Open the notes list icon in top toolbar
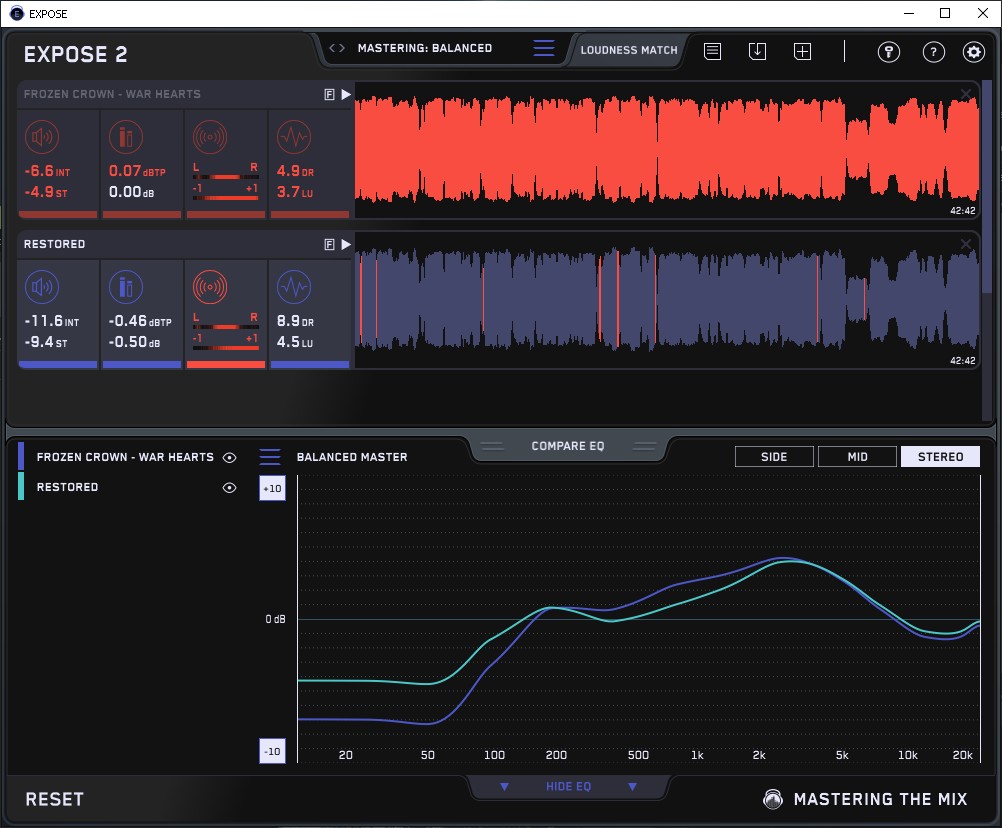The width and height of the screenshot is (1002, 828). coord(712,51)
